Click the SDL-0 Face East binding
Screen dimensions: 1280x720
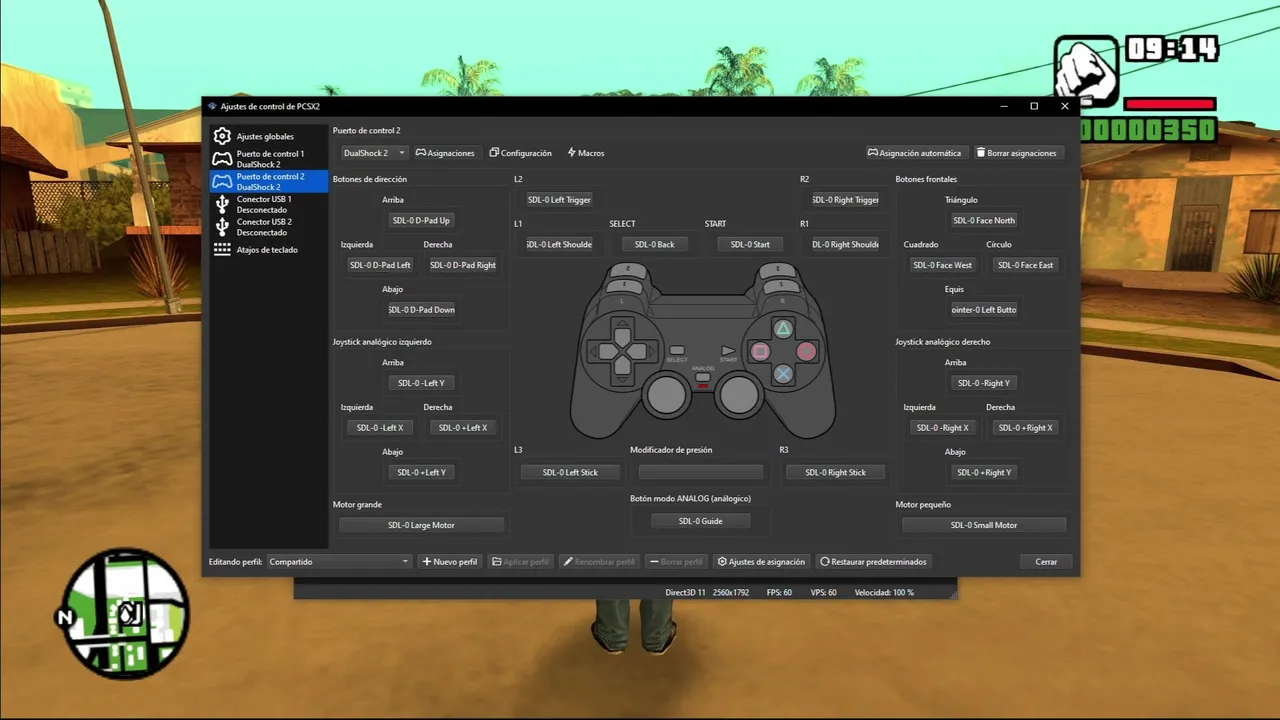1025,265
